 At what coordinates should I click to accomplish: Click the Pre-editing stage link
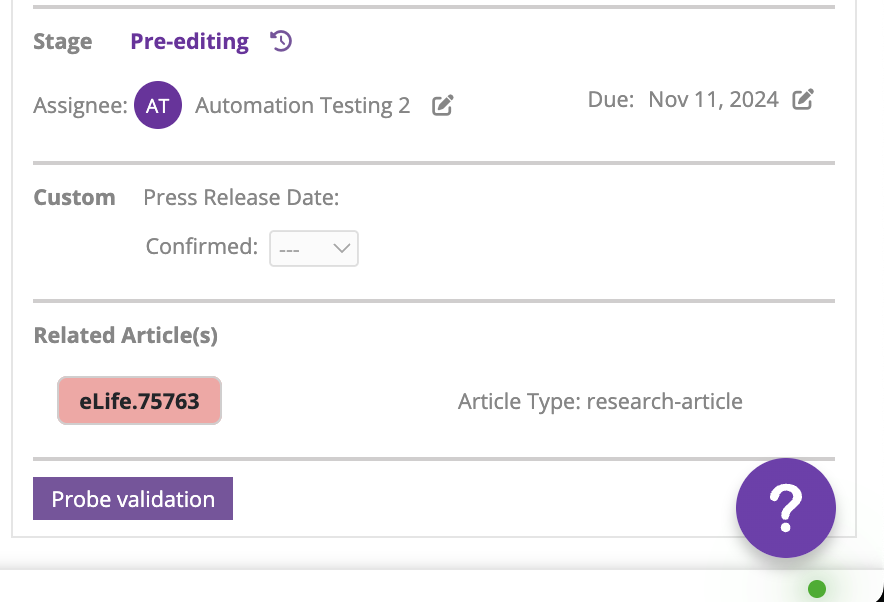189,41
